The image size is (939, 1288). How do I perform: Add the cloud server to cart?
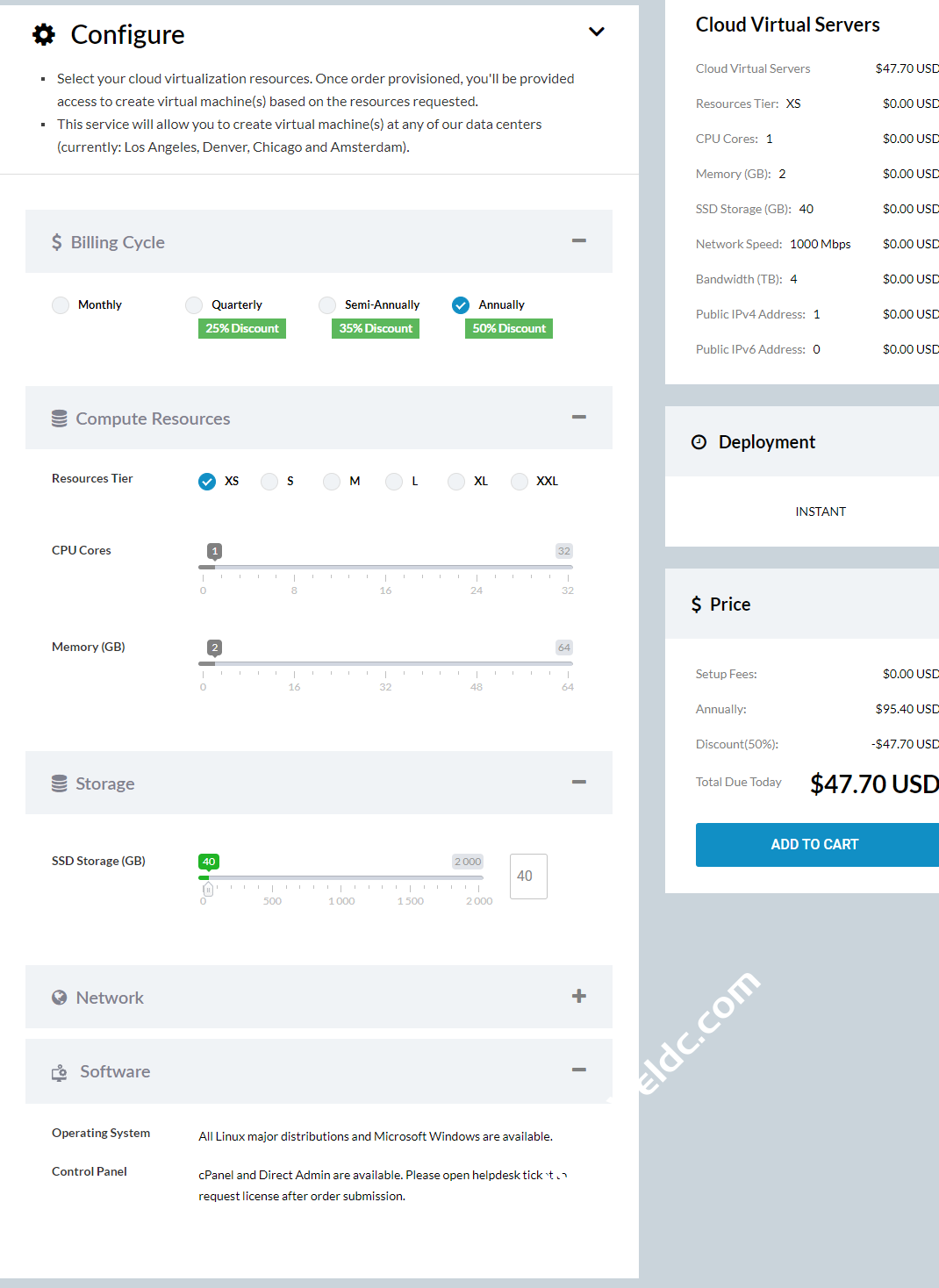(x=816, y=844)
